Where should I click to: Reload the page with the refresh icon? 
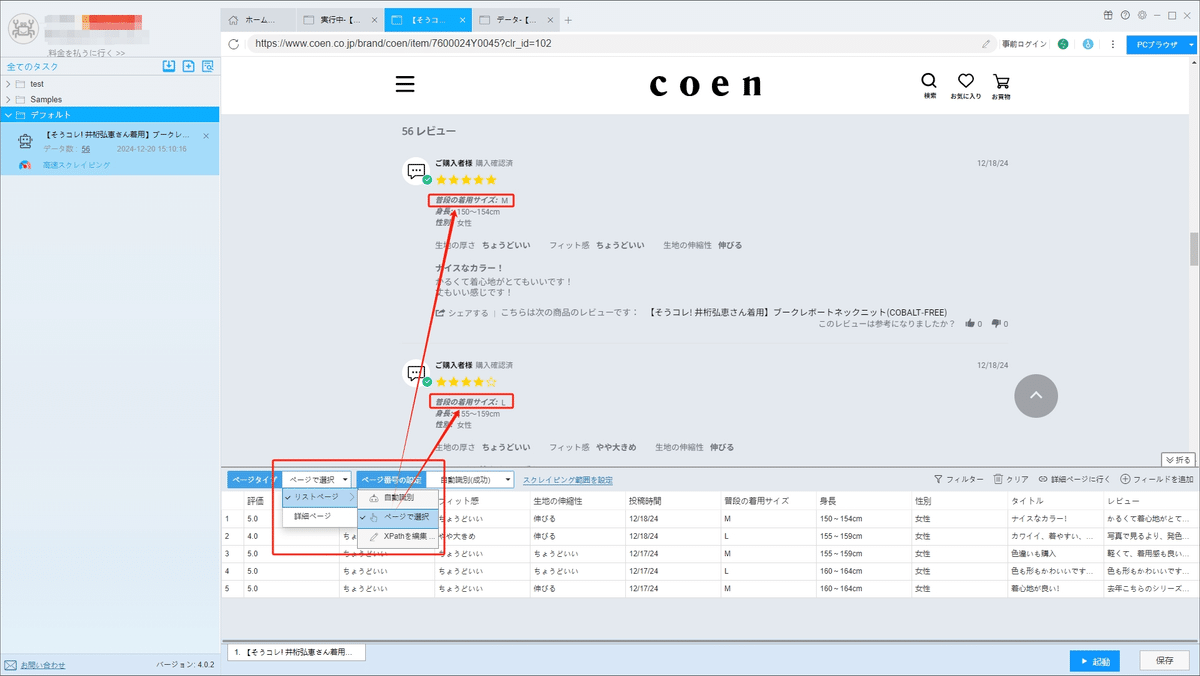(233, 44)
